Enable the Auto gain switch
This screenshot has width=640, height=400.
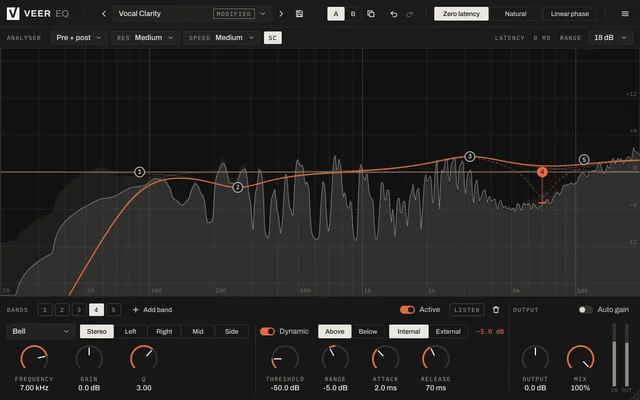pyautogui.click(x=585, y=310)
